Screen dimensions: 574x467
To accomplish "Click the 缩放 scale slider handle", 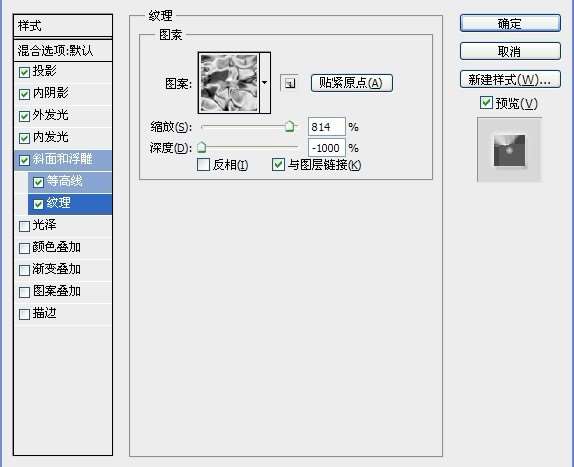I will [290, 126].
